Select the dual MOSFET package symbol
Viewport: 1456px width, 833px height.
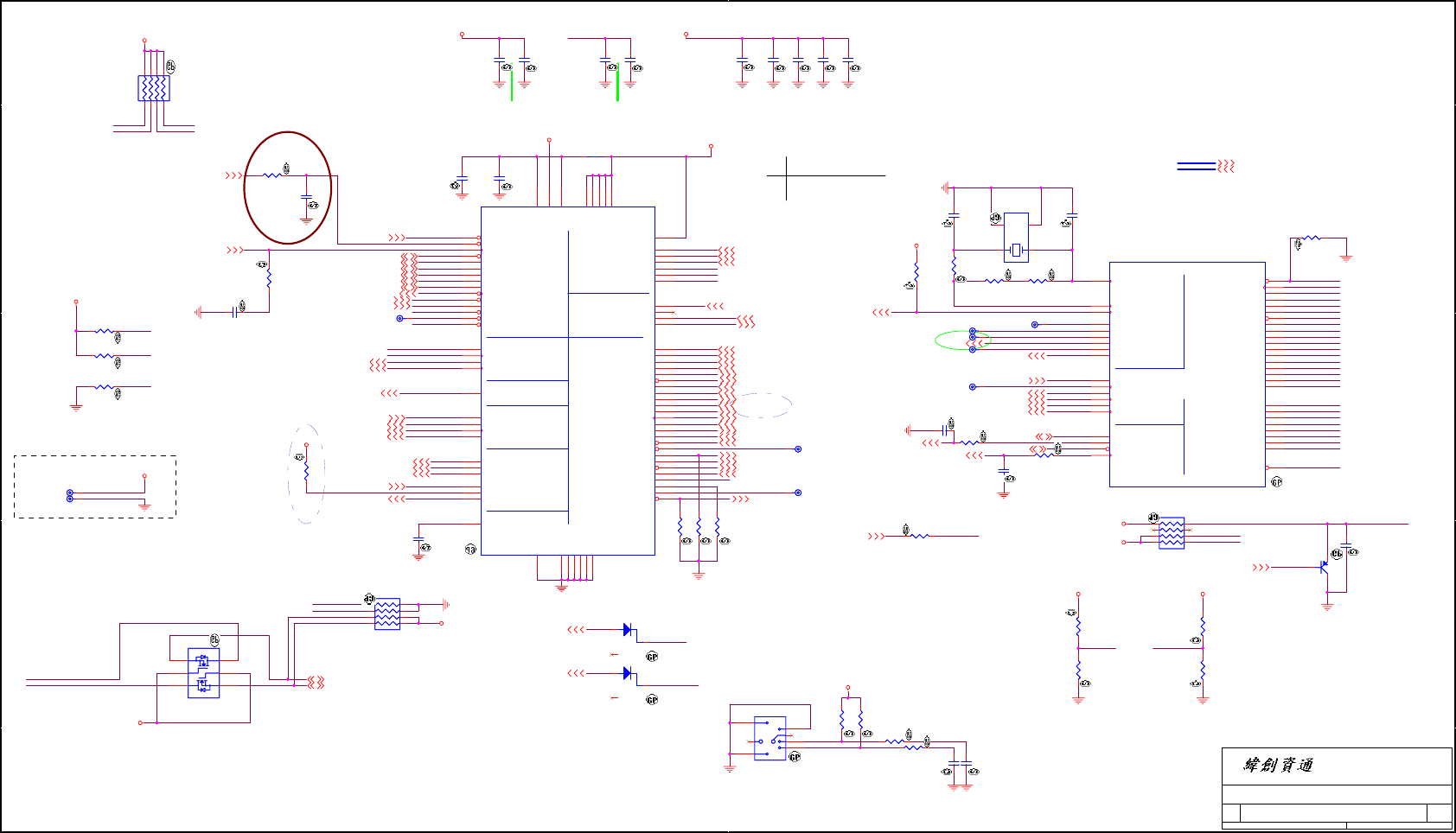pos(203,673)
